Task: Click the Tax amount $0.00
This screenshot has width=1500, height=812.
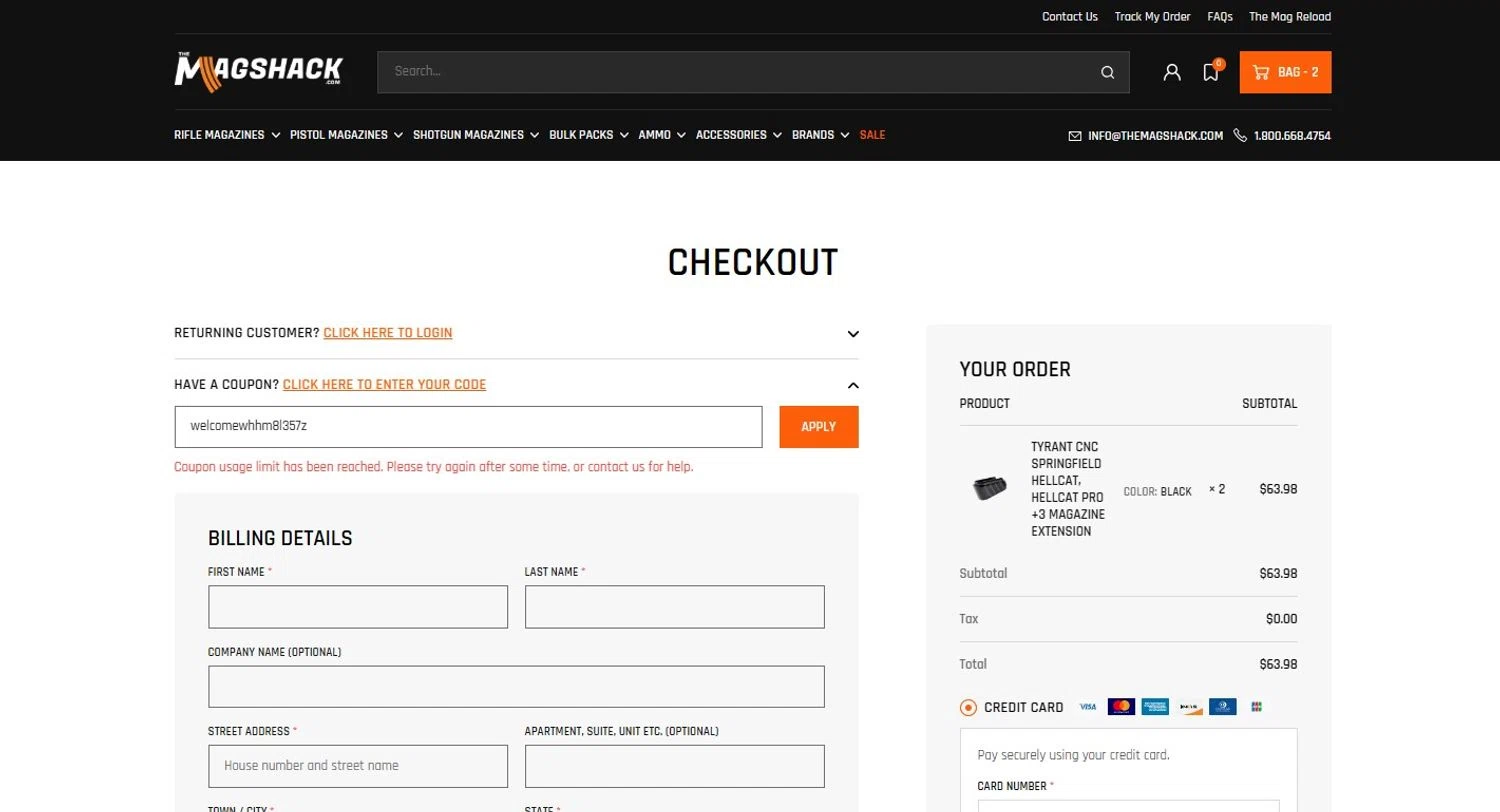Action: (x=1281, y=619)
